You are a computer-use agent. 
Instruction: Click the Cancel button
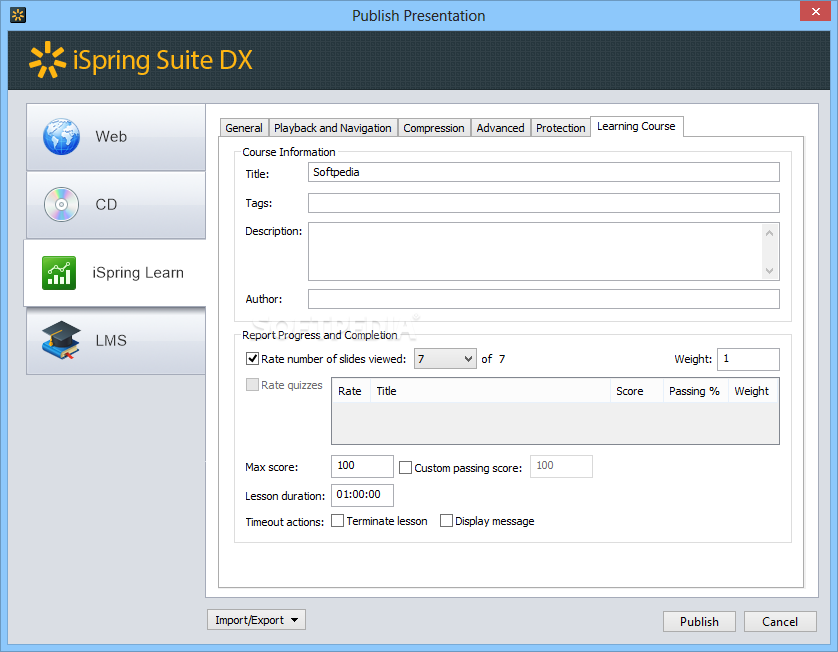coord(780,622)
